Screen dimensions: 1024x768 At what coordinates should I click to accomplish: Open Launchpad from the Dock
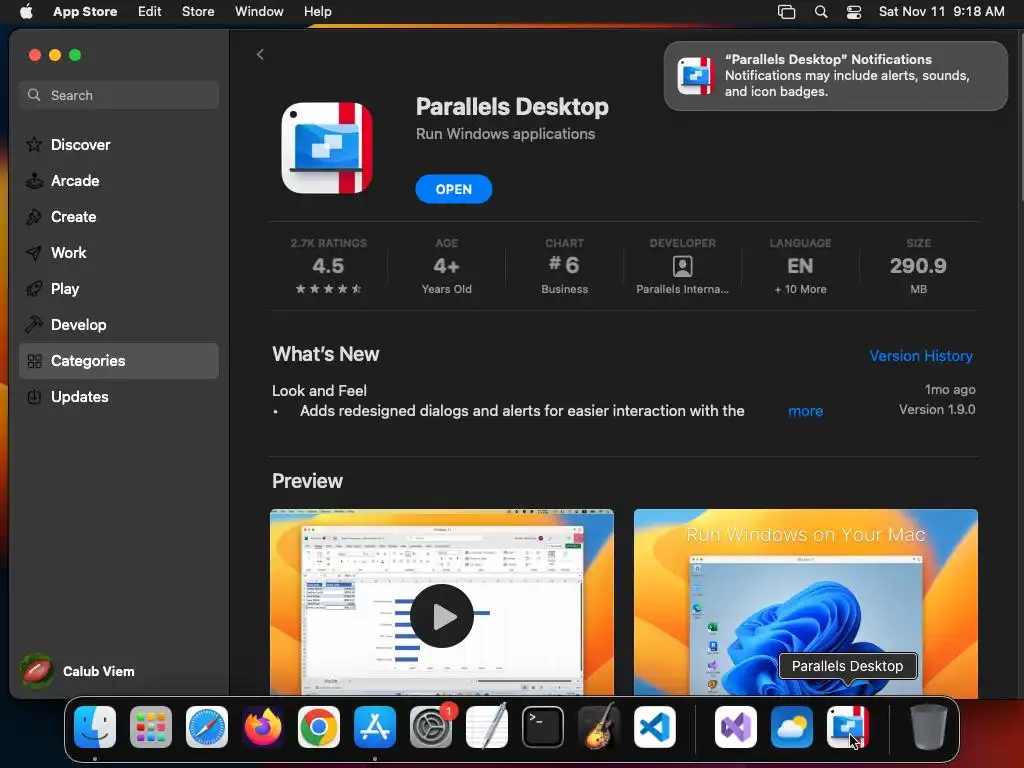pyautogui.click(x=151, y=727)
